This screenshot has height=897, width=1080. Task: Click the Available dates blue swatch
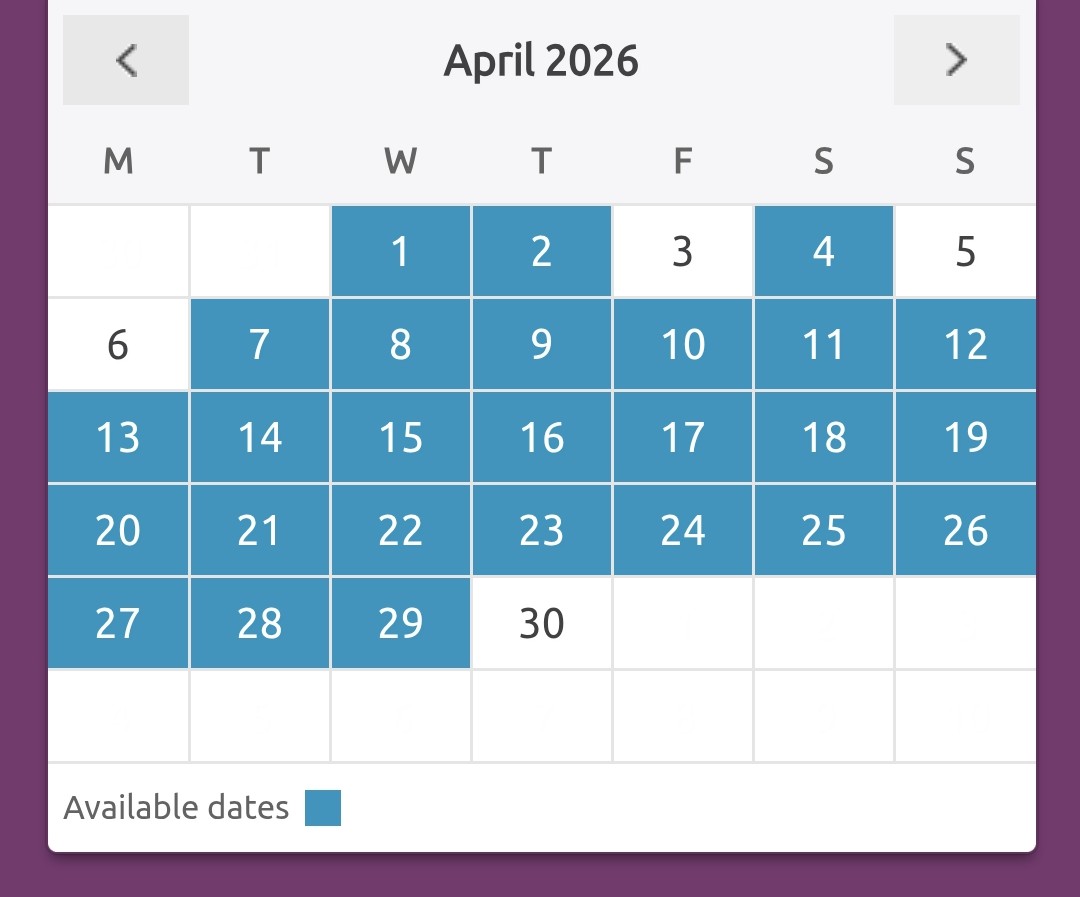click(x=323, y=808)
